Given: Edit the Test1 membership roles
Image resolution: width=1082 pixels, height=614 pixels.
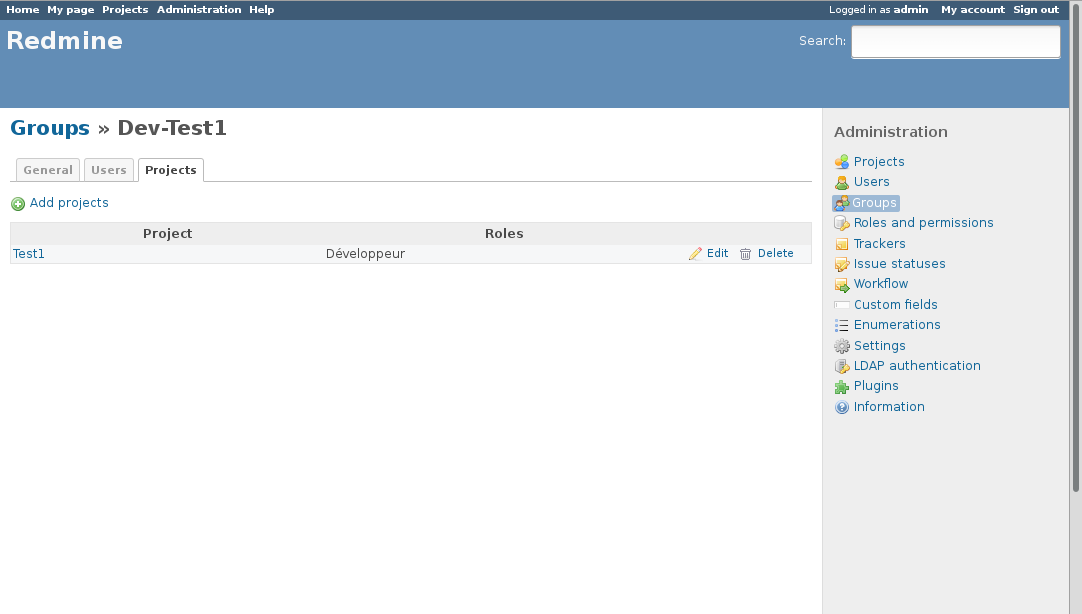Looking at the screenshot, I should 717,253.
